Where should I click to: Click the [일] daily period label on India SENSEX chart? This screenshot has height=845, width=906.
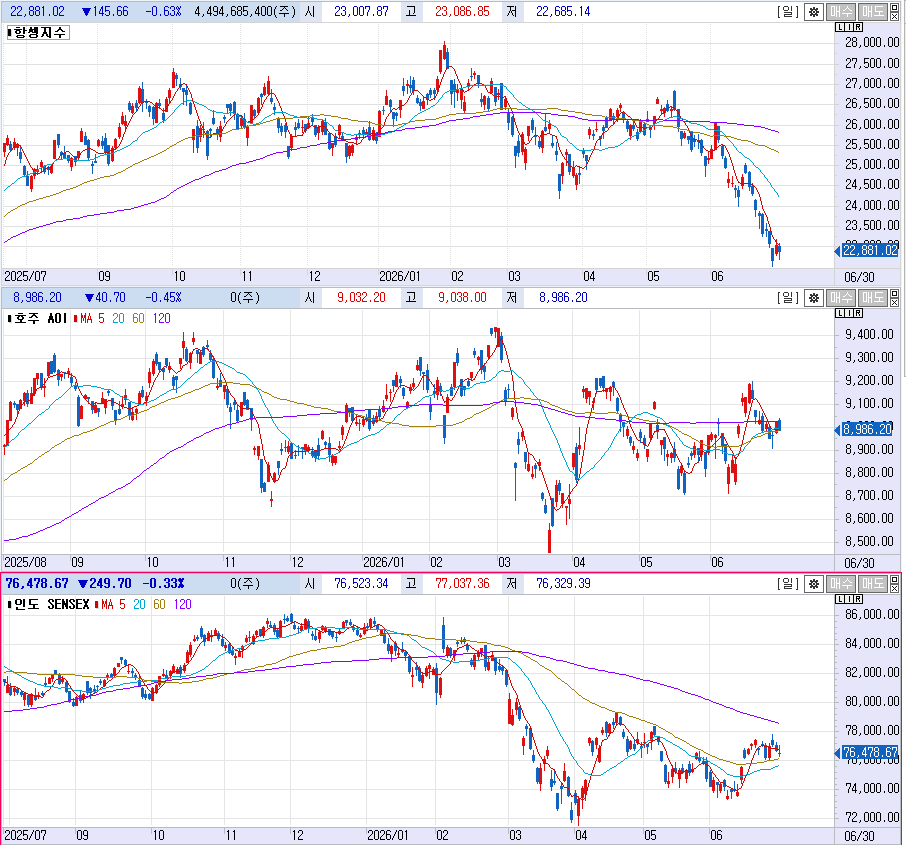(788, 584)
